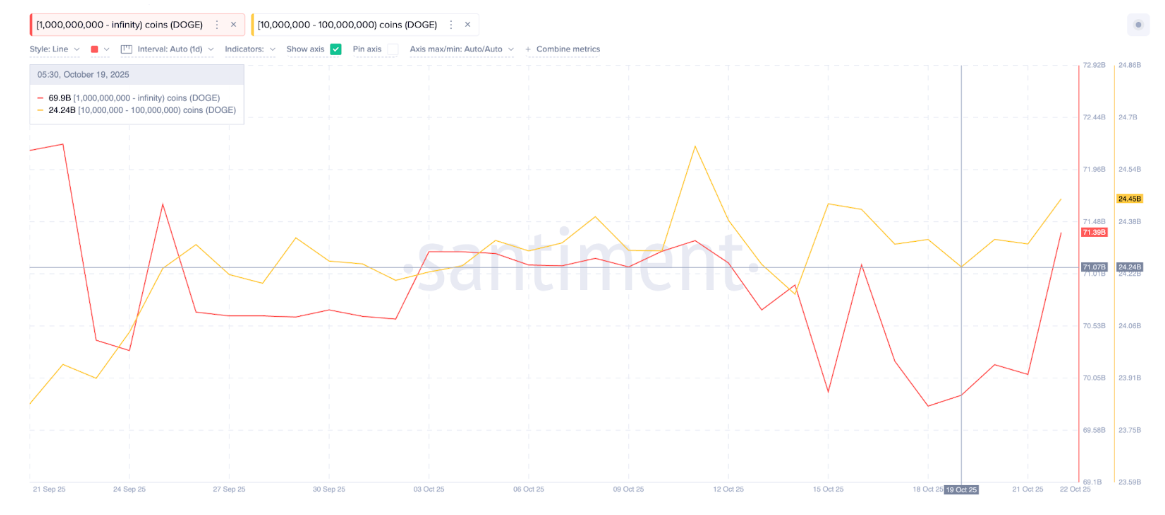1165x515 pixels.
Task: Open options menu for 10,000,000 - 100,000,000 metric
Action: pyautogui.click(x=451, y=24)
